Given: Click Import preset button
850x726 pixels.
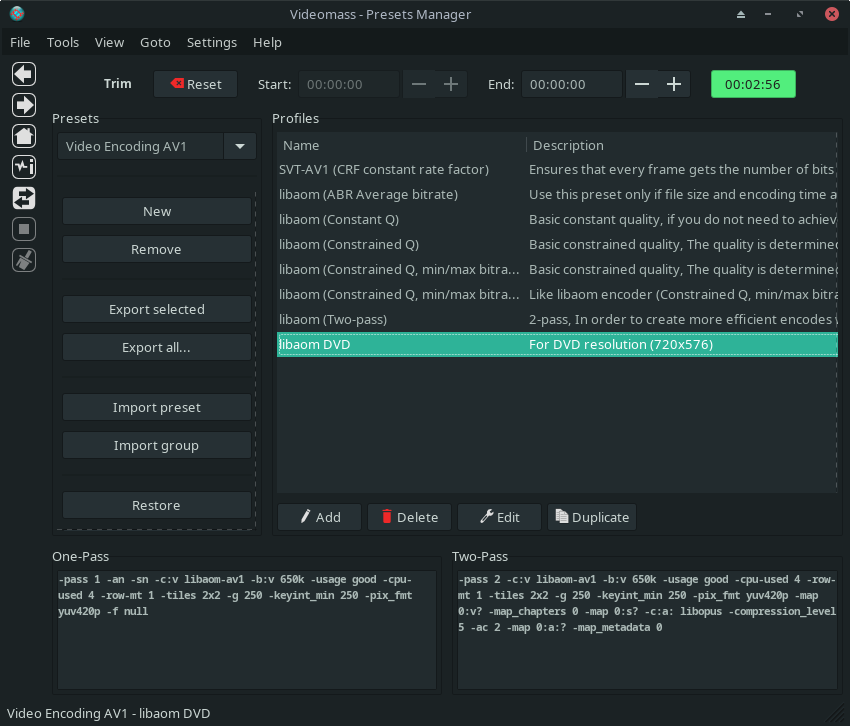Looking at the screenshot, I should [157, 408].
